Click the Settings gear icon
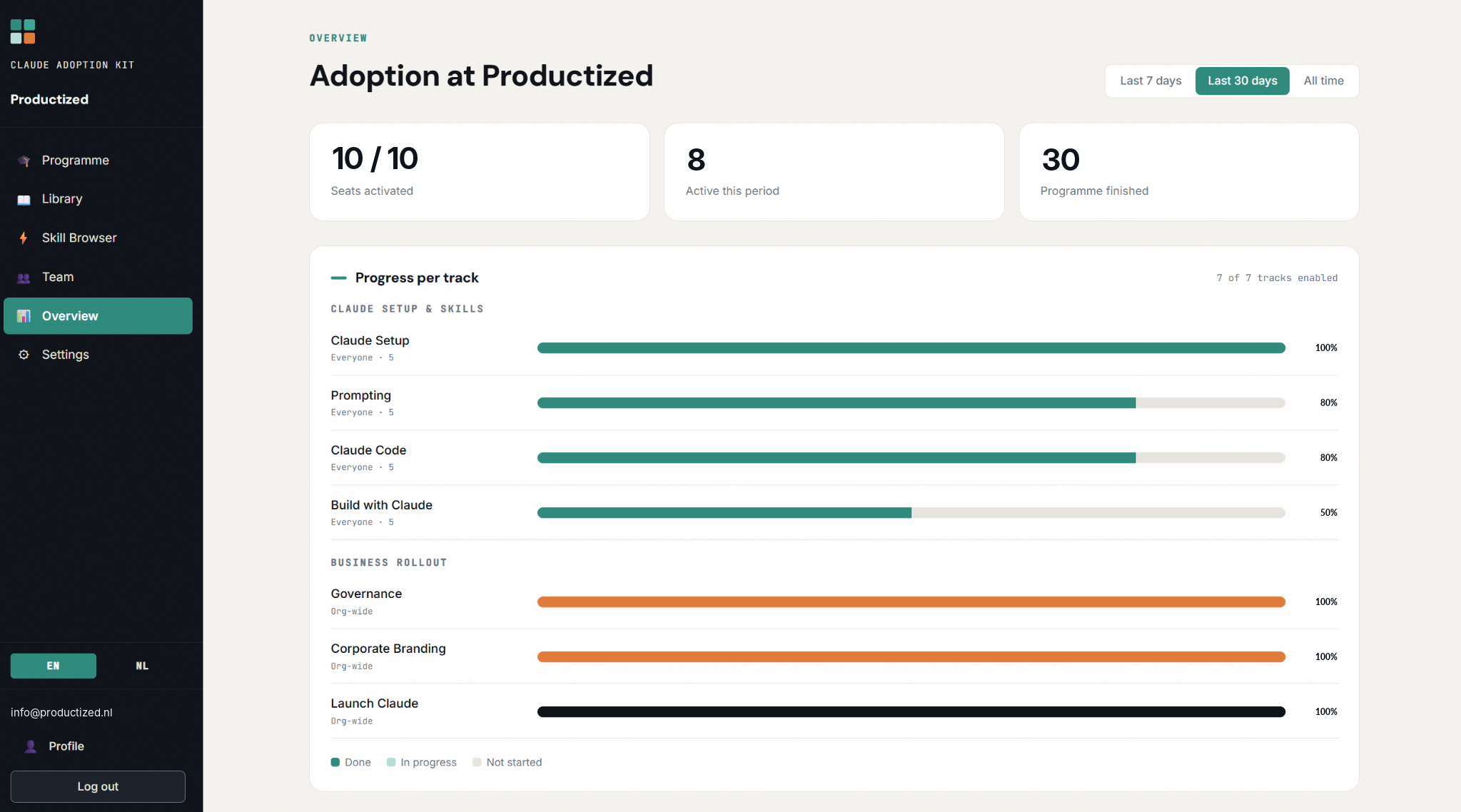Image resolution: width=1461 pixels, height=812 pixels. pyautogui.click(x=24, y=355)
